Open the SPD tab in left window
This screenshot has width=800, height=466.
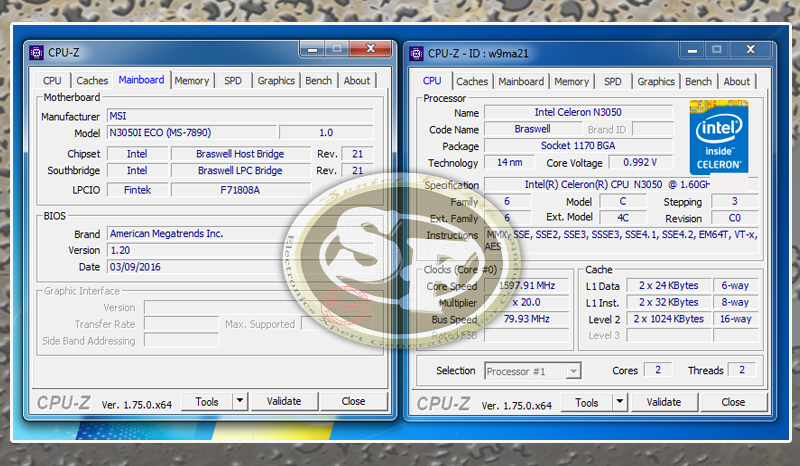(x=233, y=81)
